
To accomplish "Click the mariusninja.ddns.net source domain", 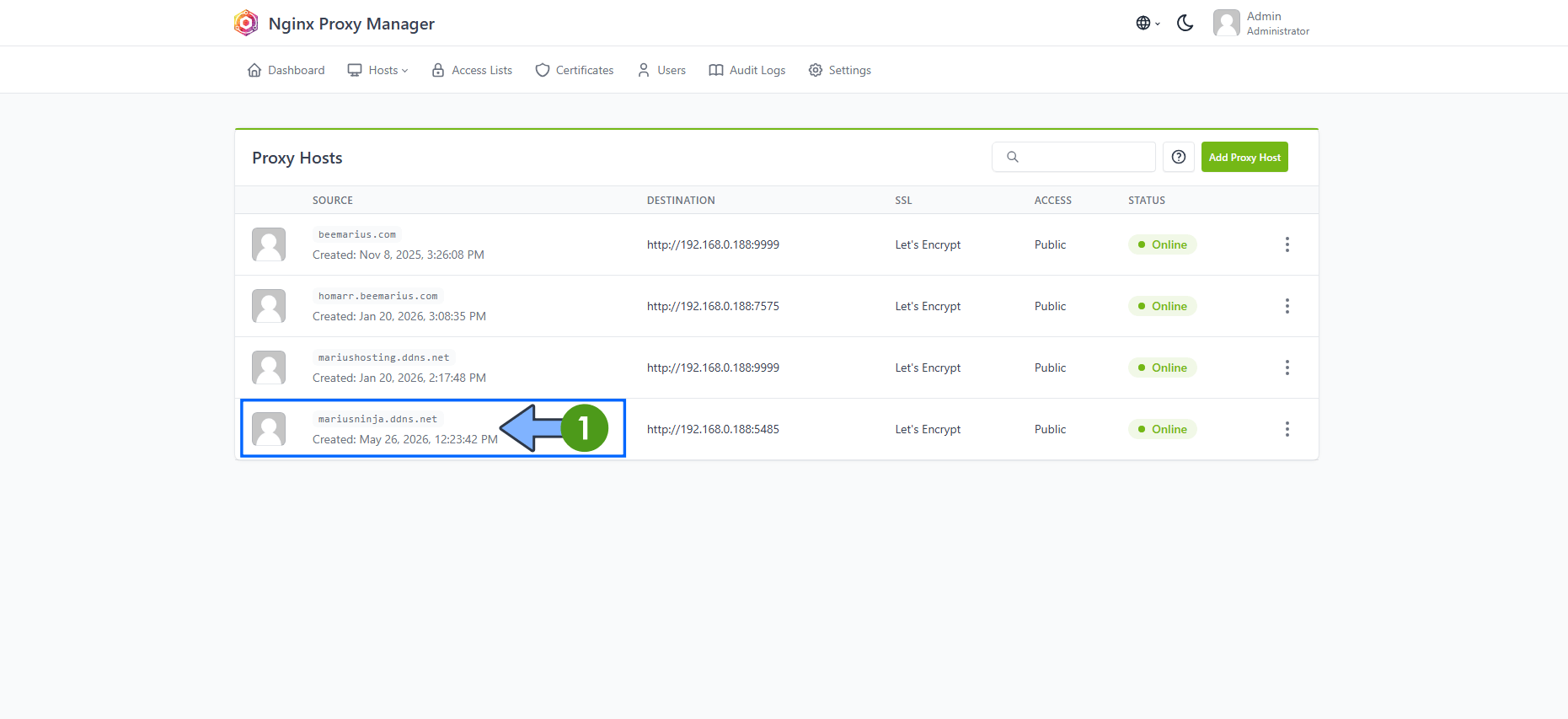I will pos(378,419).
